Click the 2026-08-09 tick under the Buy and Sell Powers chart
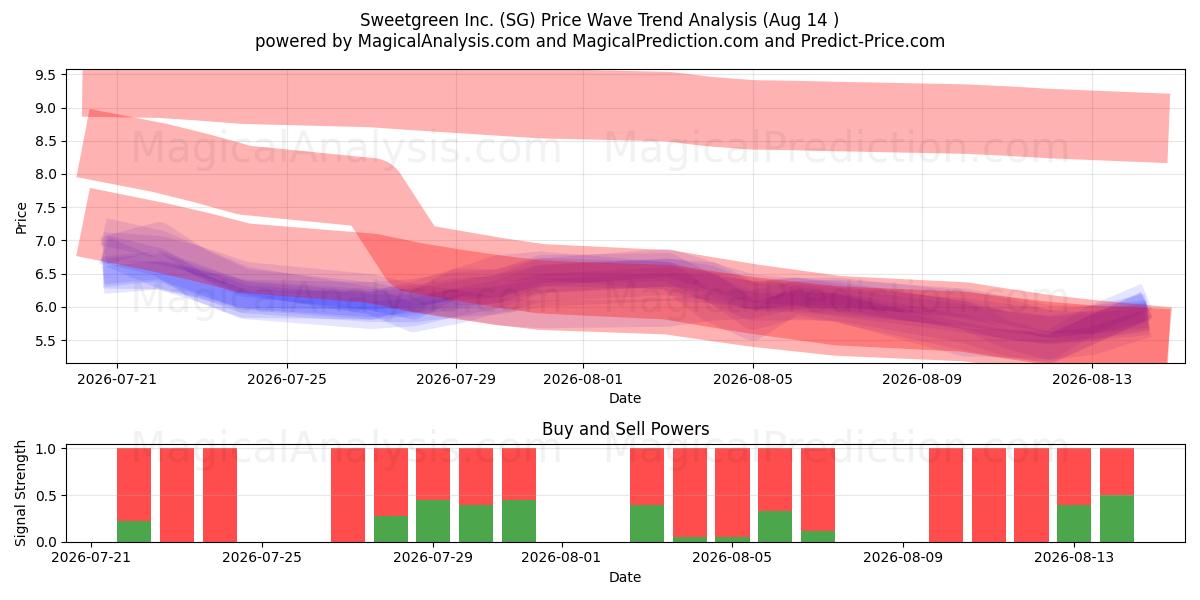The height and width of the screenshot is (600, 1200). pyautogui.click(x=903, y=558)
